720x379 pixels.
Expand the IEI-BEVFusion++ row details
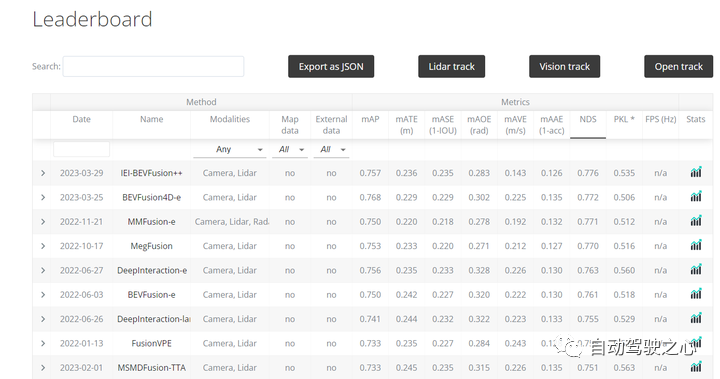(43, 173)
